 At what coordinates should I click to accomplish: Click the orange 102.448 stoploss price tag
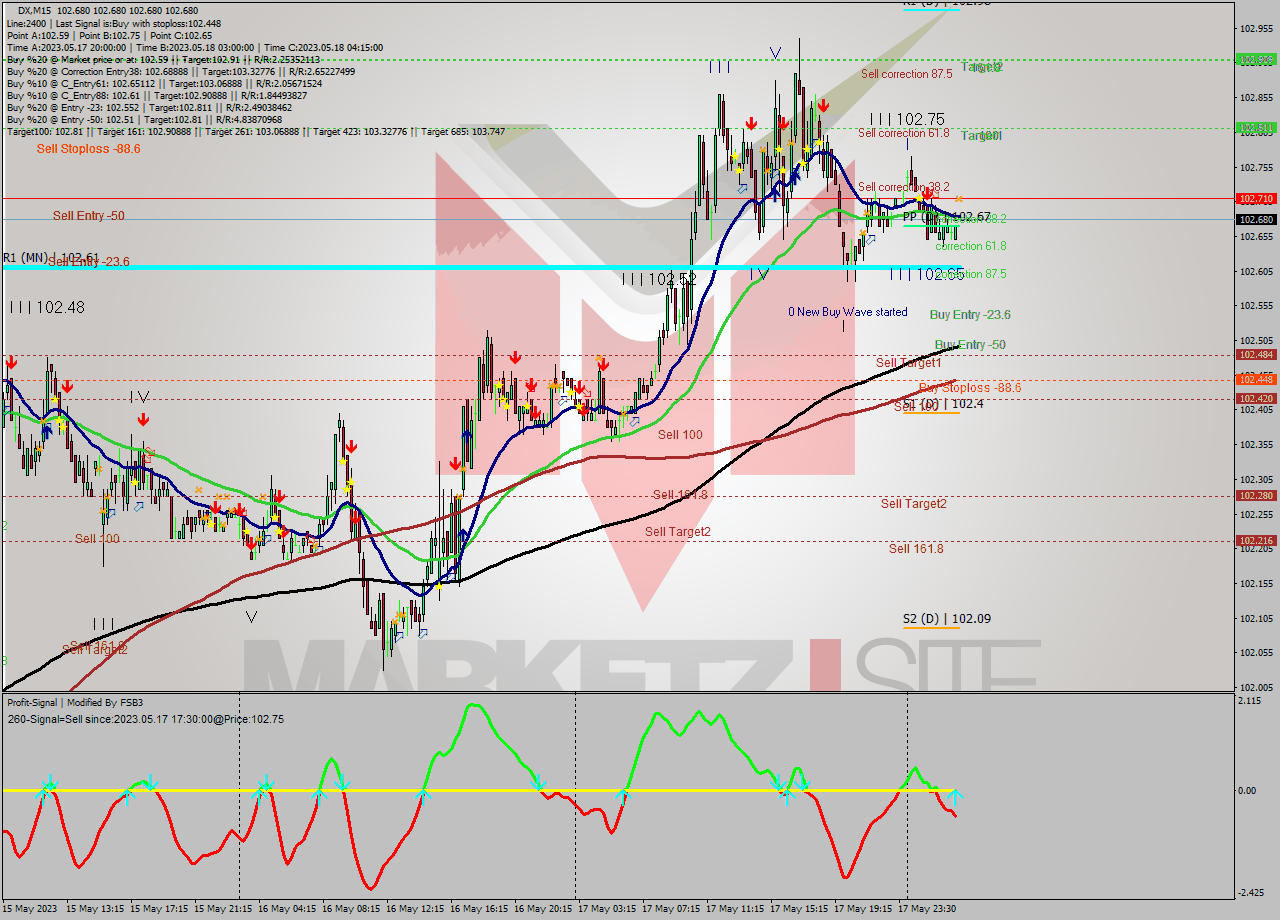[x=1256, y=379]
